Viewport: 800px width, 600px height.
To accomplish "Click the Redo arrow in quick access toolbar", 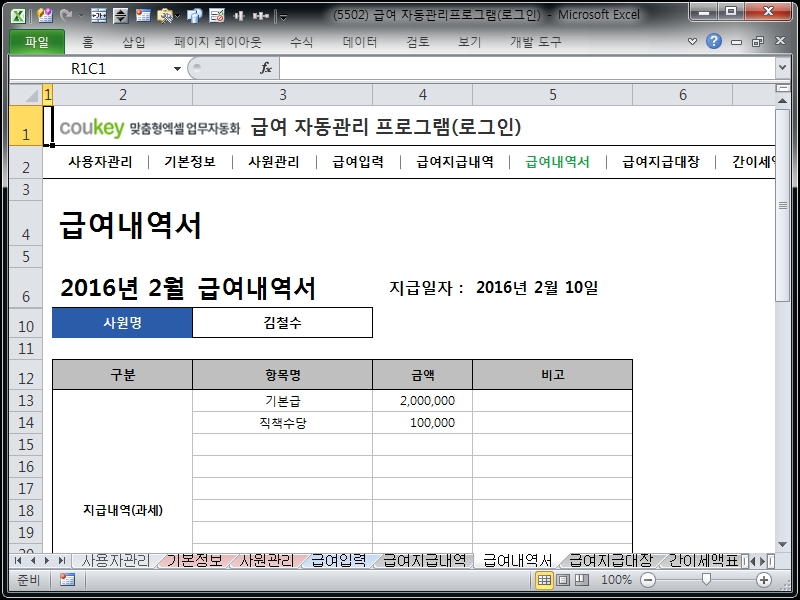I will (65, 16).
